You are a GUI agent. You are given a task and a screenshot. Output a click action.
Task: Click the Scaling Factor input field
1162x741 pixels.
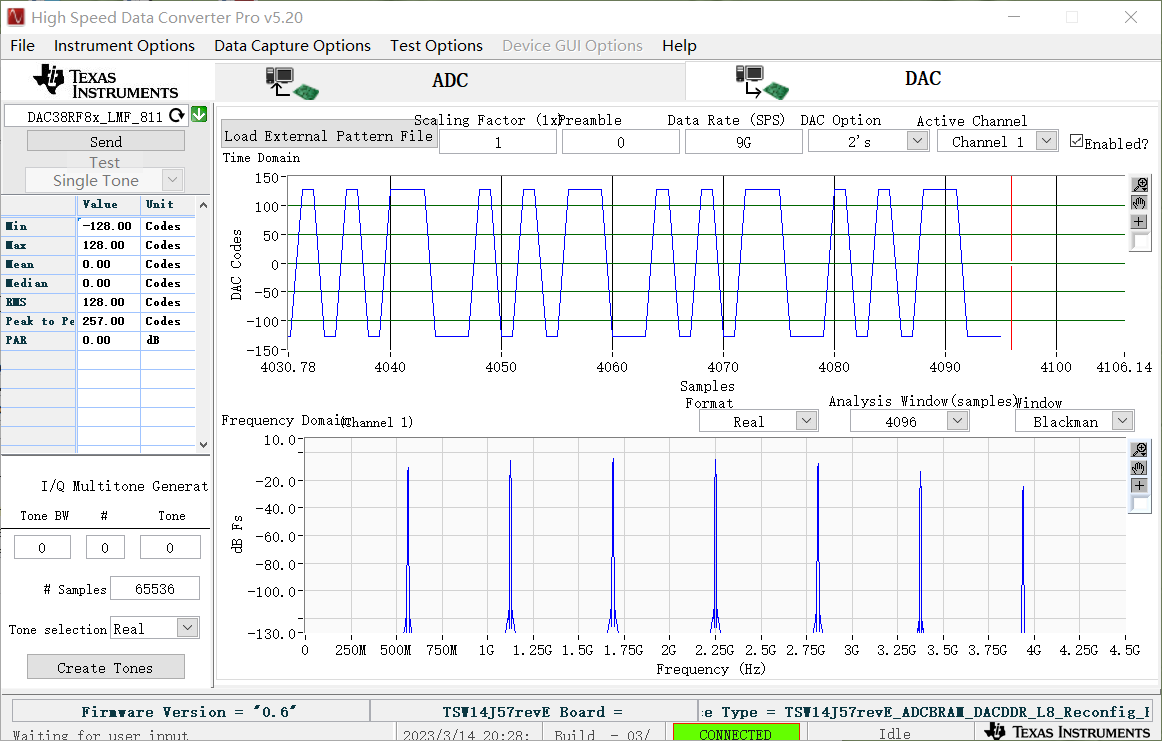coord(498,142)
